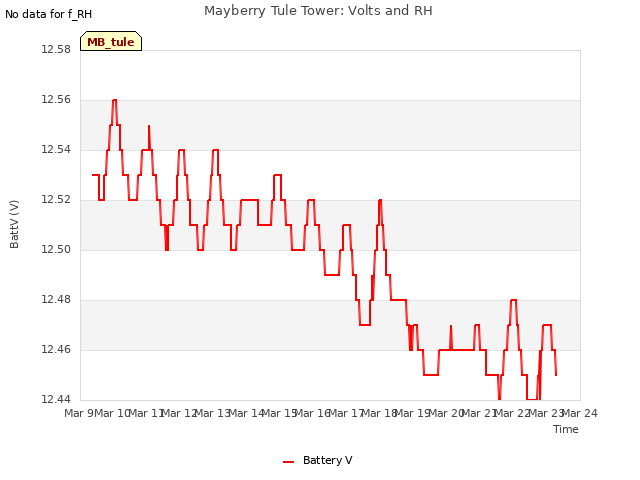Click the BattV (V) axis label

coord(14,224)
